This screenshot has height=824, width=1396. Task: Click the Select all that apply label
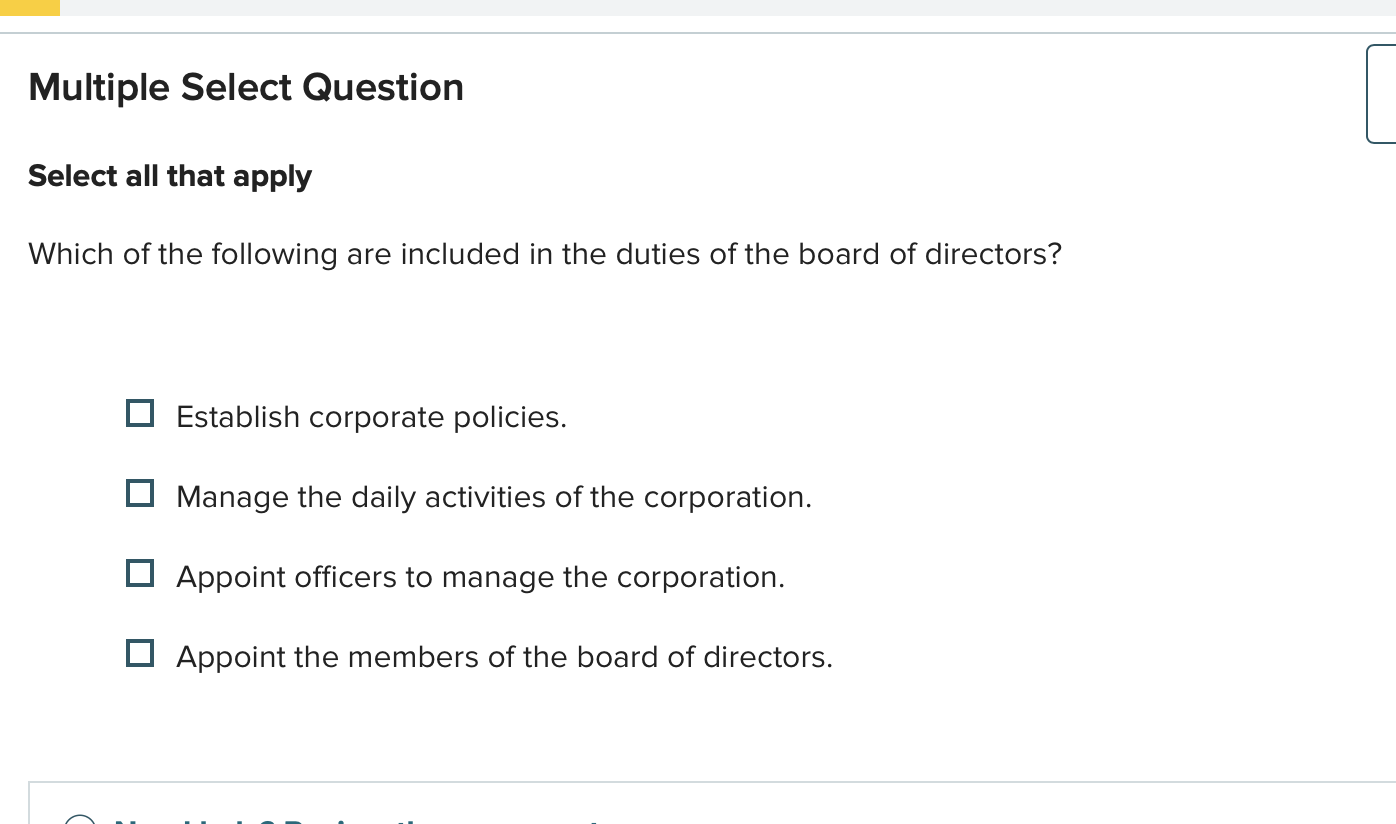[x=170, y=176]
